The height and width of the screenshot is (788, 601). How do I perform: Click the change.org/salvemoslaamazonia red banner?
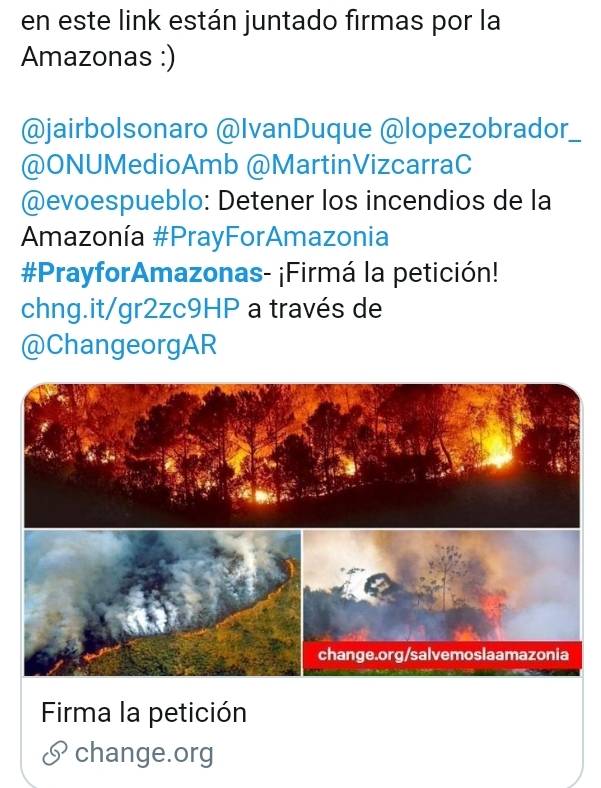[443, 655]
